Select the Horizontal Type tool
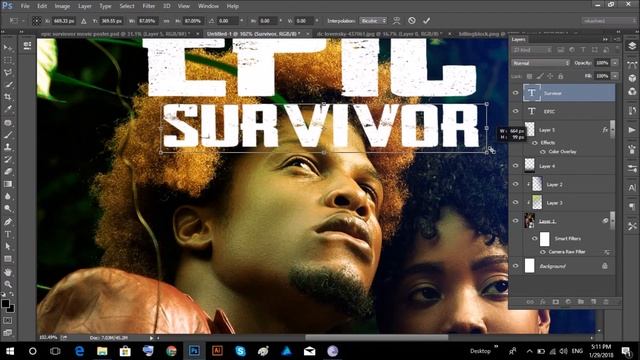Screen dimensions: 640x360 click(8, 234)
